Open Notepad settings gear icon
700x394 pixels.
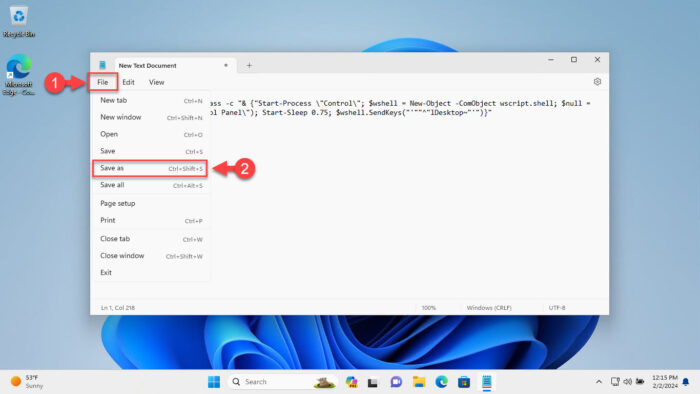click(x=597, y=82)
